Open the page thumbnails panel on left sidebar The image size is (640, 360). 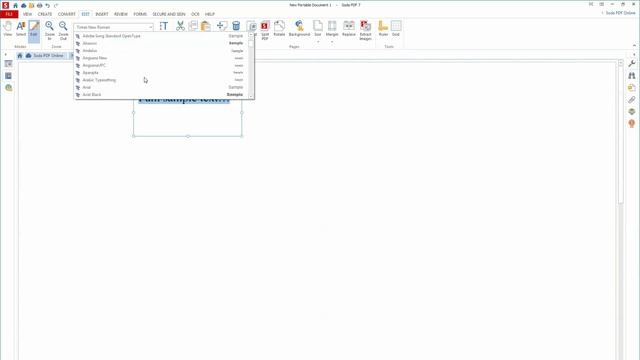(8, 64)
